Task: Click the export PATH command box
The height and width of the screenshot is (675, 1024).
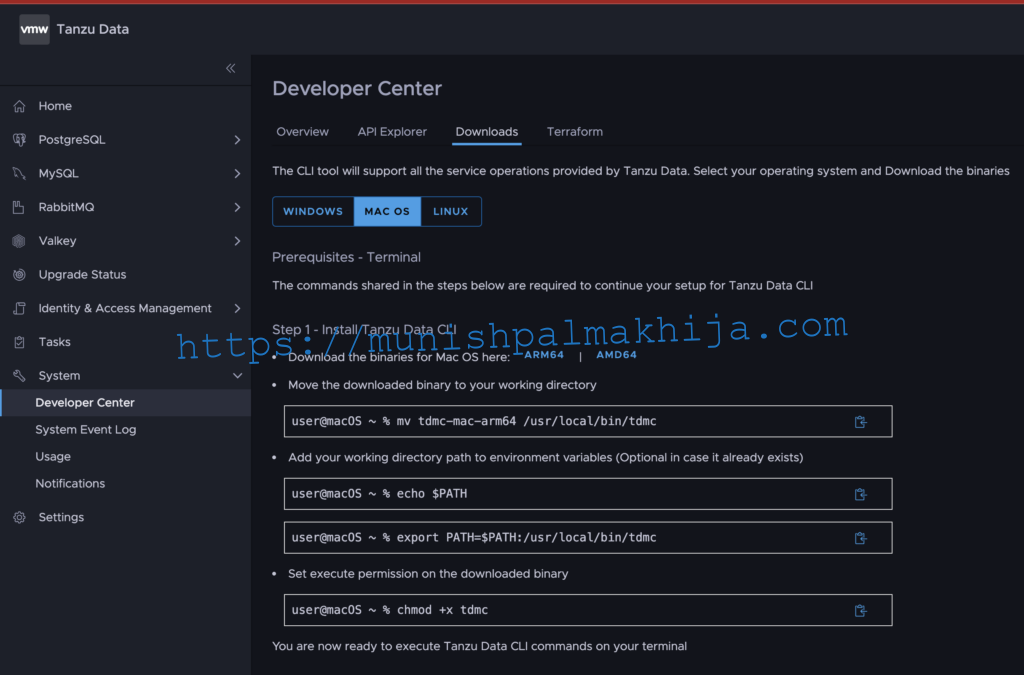Action: point(588,537)
